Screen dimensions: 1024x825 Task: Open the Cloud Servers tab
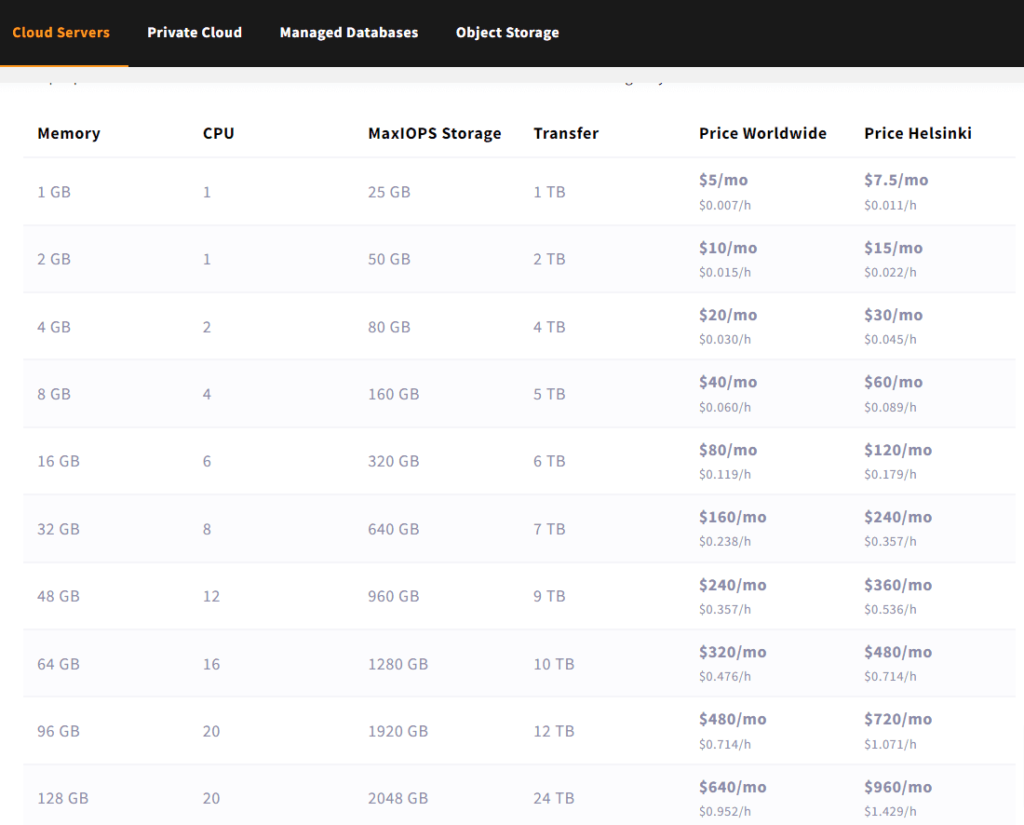point(61,32)
